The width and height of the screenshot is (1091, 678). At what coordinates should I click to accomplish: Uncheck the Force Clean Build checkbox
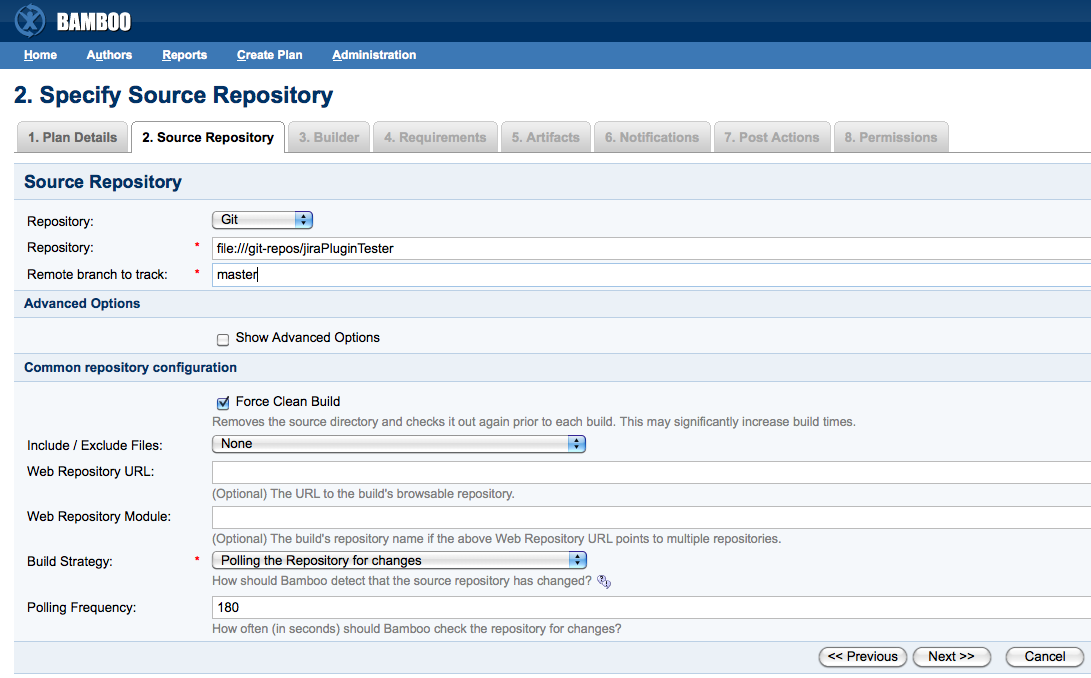coord(223,403)
